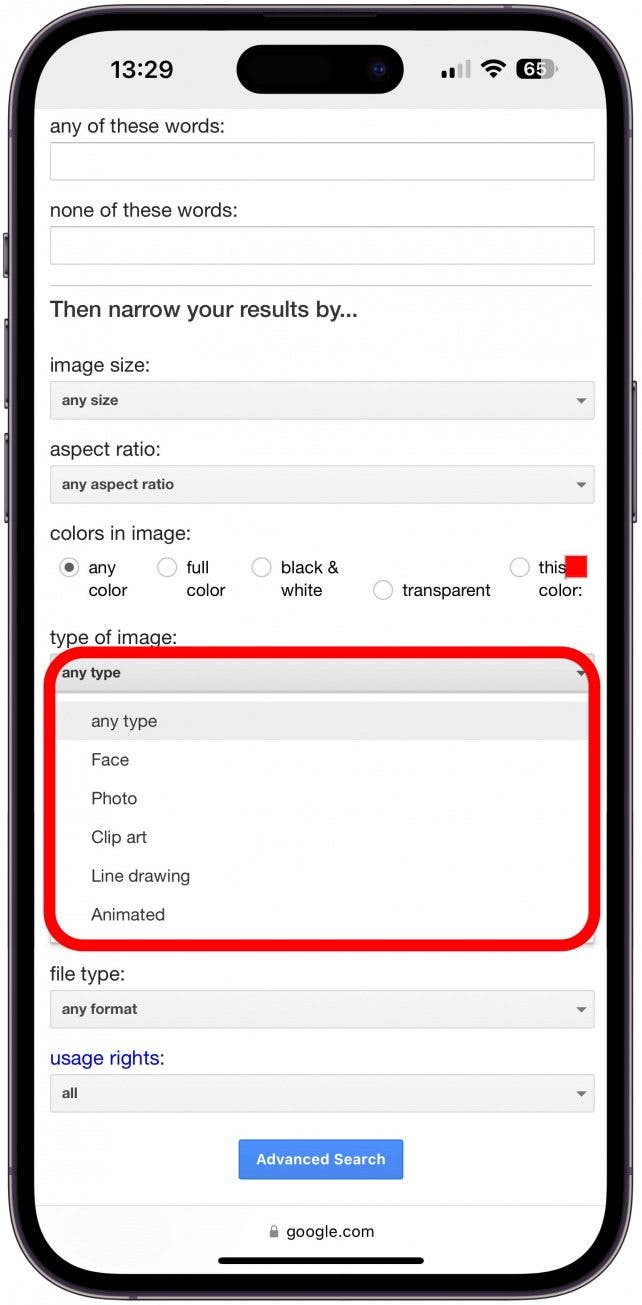Open the red color swatch picker
The width and height of the screenshot is (642, 1305).
(x=576, y=567)
